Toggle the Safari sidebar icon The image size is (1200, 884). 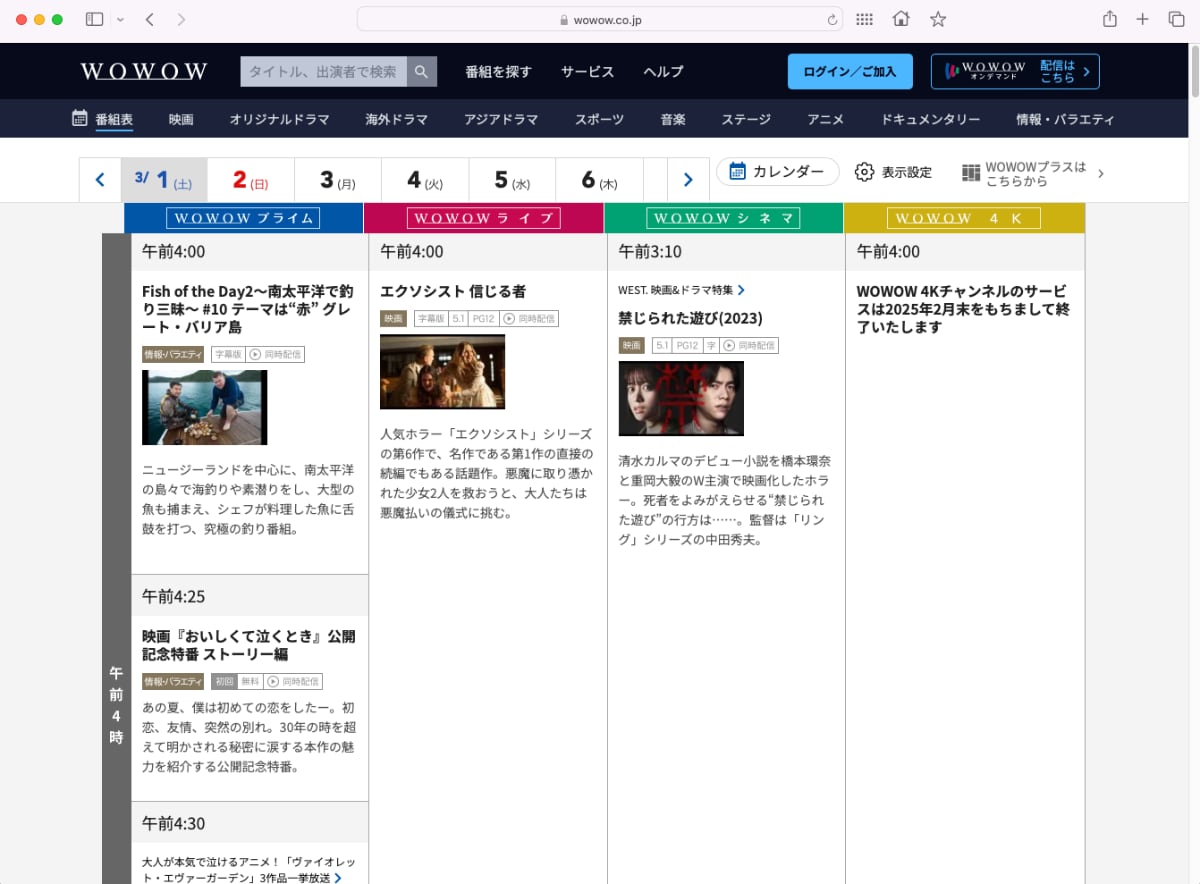pyautogui.click(x=94, y=18)
